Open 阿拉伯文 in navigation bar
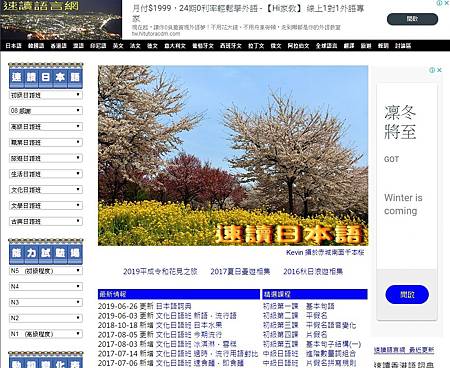 (298, 46)
